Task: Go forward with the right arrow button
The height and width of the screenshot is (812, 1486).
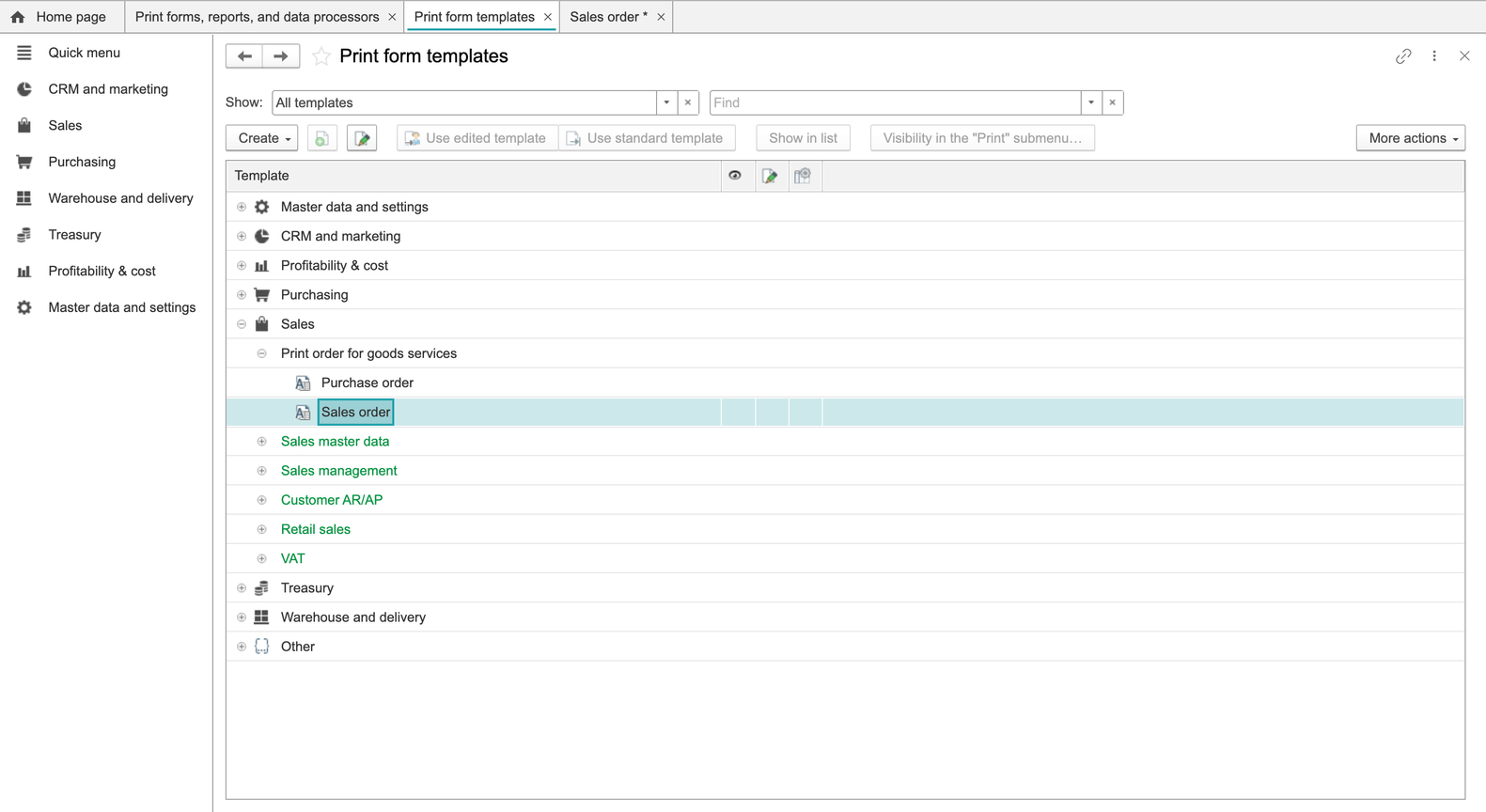Action: click(x=281, y=56)
